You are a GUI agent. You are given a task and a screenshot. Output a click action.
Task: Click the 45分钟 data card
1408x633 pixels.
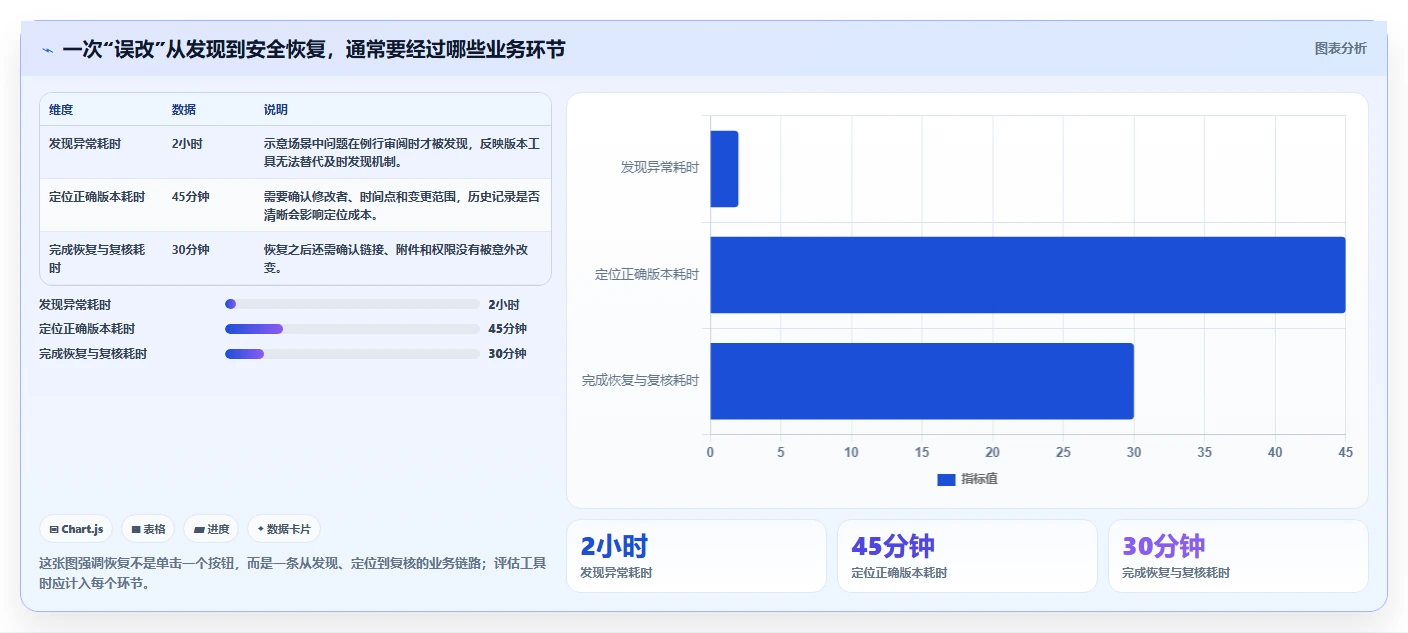967,556
